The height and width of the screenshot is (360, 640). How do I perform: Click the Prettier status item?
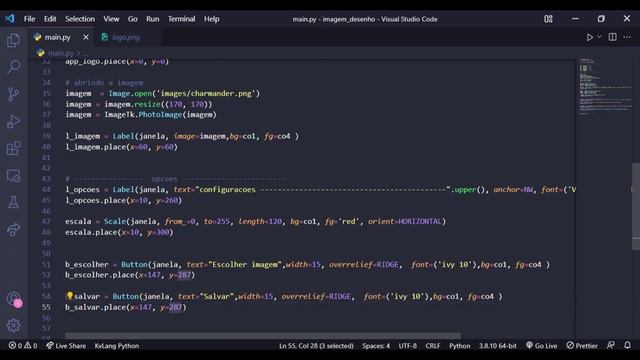582,345
